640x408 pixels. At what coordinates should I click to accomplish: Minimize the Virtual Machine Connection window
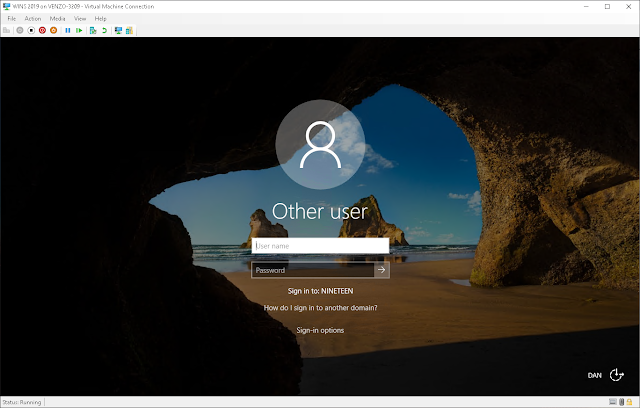click(586, 7)
